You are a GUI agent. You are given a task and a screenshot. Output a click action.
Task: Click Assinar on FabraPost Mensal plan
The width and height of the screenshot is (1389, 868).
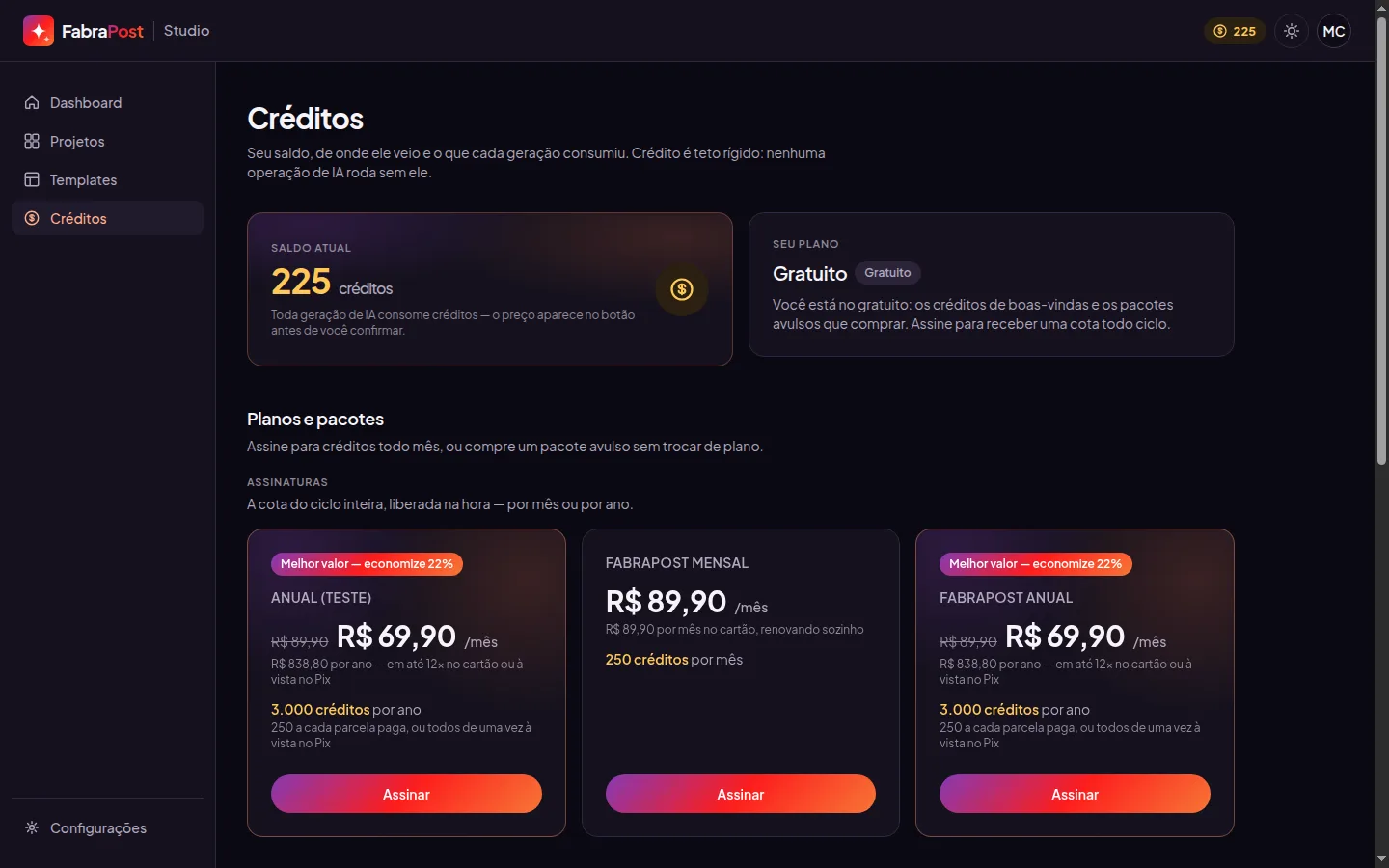(x=741, y=794)
